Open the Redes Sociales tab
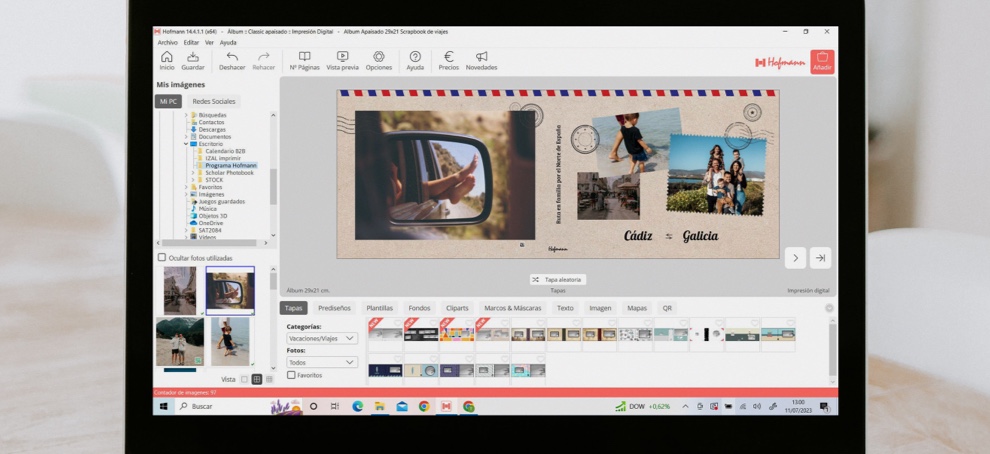The width and height of the screenshot is (990, 454). point(215,102)
